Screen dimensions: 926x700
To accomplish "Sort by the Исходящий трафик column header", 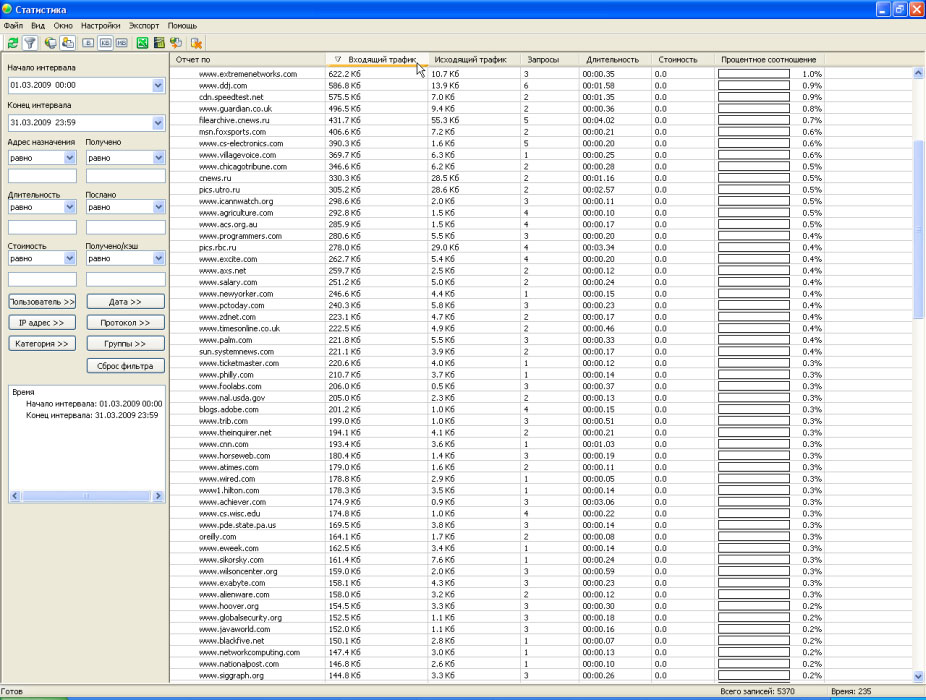I will (470, 60).
